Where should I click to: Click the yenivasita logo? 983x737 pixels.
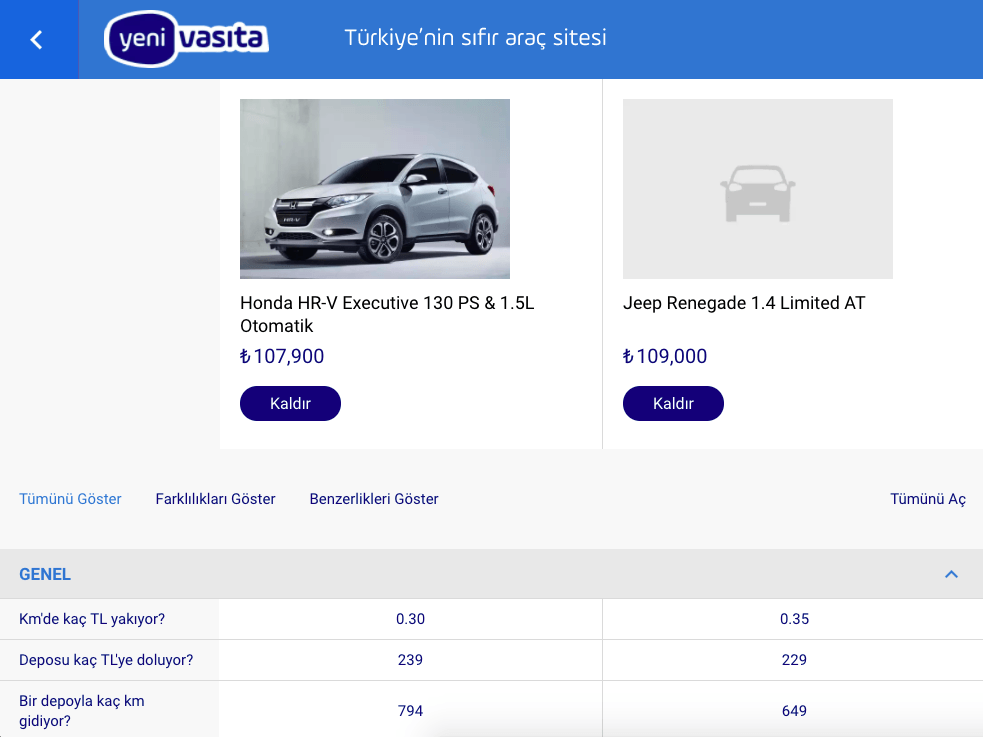[184, 39]
